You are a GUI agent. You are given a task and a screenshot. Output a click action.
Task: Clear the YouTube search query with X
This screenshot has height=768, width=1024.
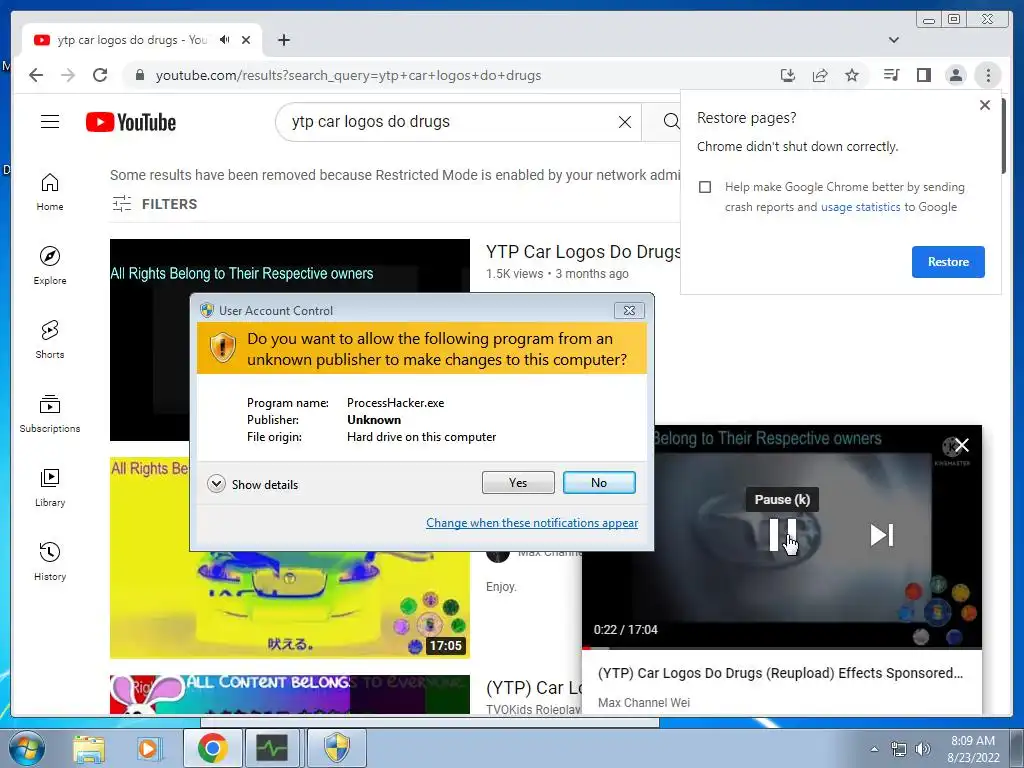(624, 121)
